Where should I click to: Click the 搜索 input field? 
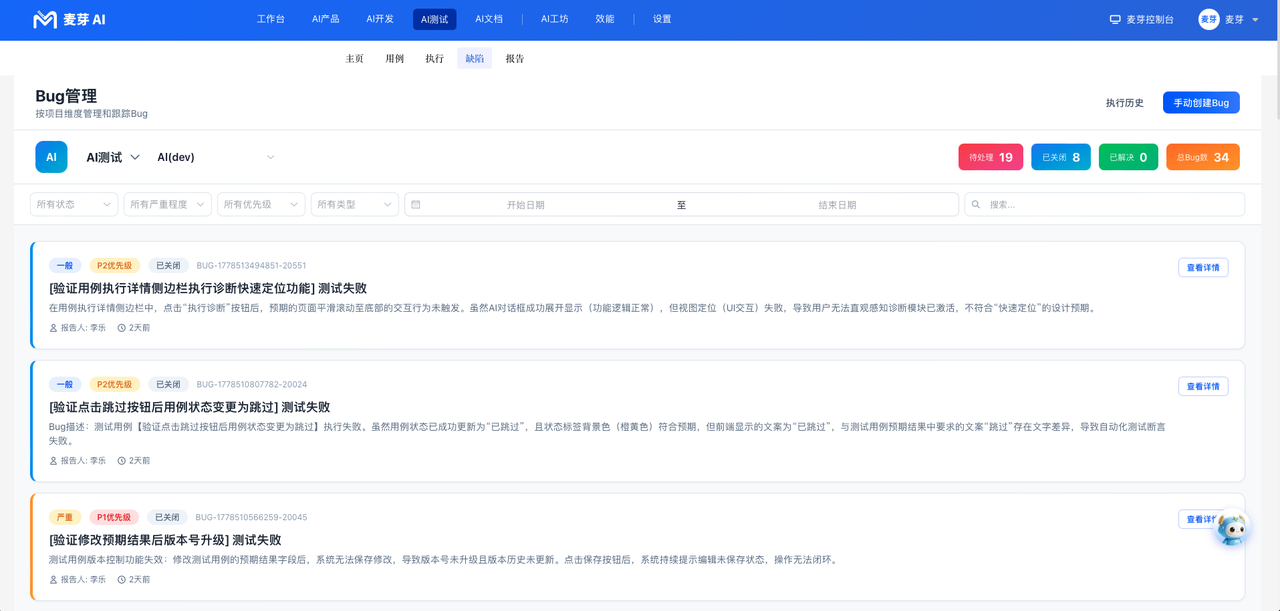pyautogui.click(x=1105, y=204)
